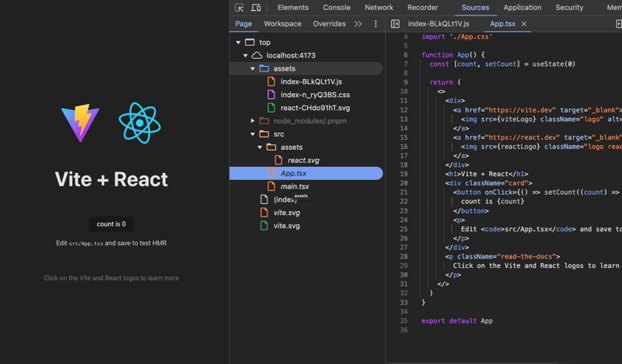Switch to the Console tab
The width and height of the screenshot is (622, 364).
[336, 8]
